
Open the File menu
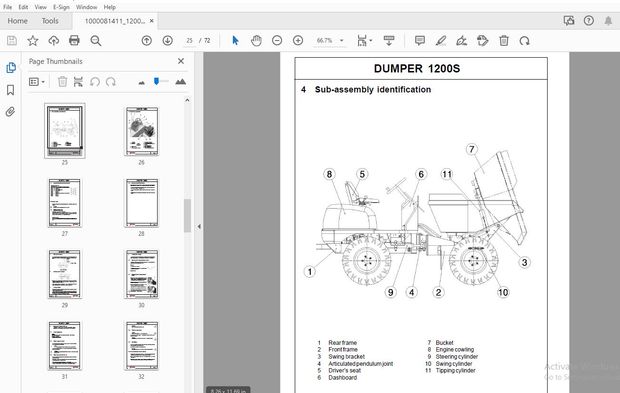8,7
